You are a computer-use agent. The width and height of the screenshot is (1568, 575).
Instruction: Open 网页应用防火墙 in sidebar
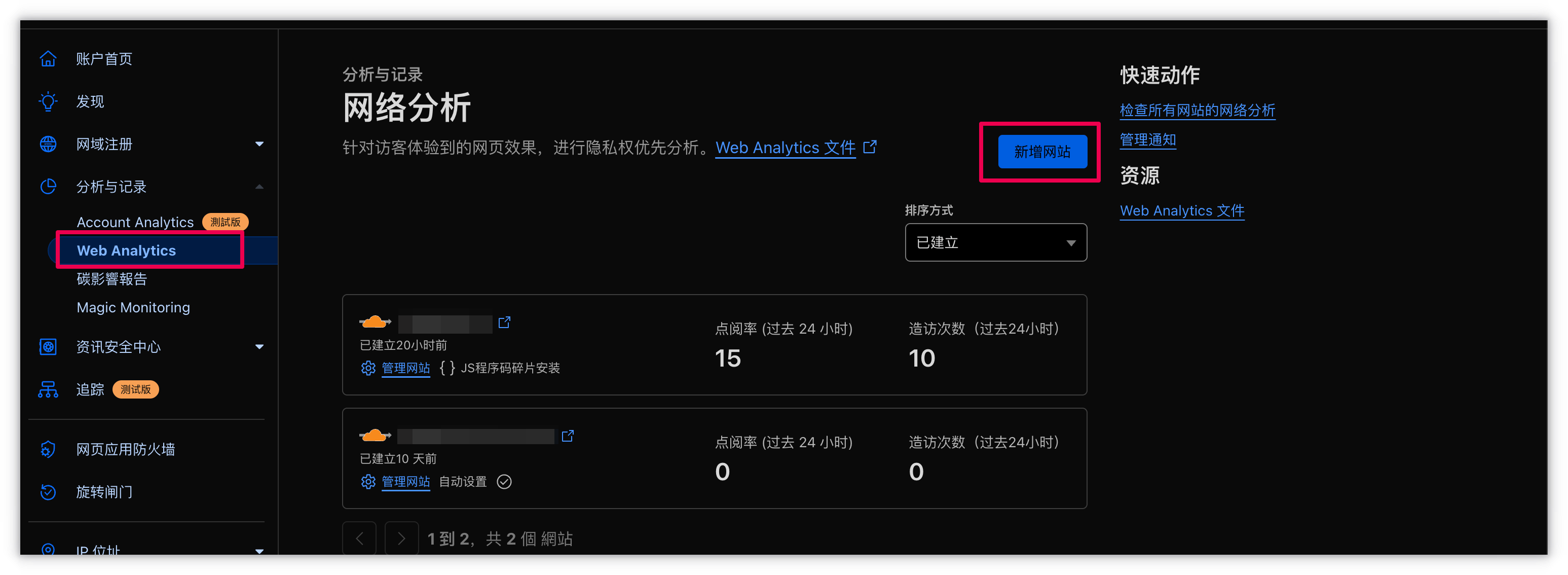[125, 450]
